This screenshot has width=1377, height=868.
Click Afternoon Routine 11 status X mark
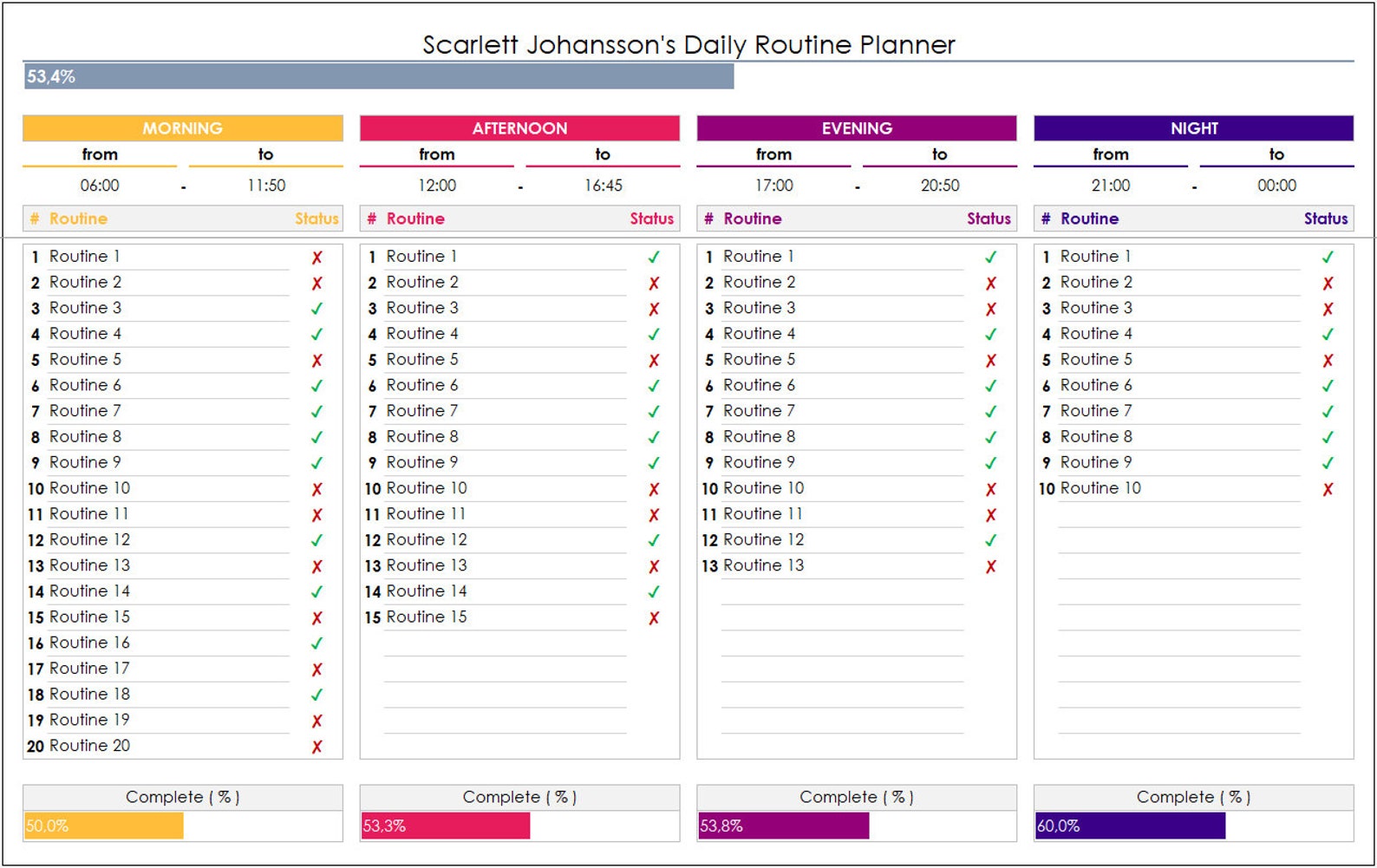click(x=654, y=515)
